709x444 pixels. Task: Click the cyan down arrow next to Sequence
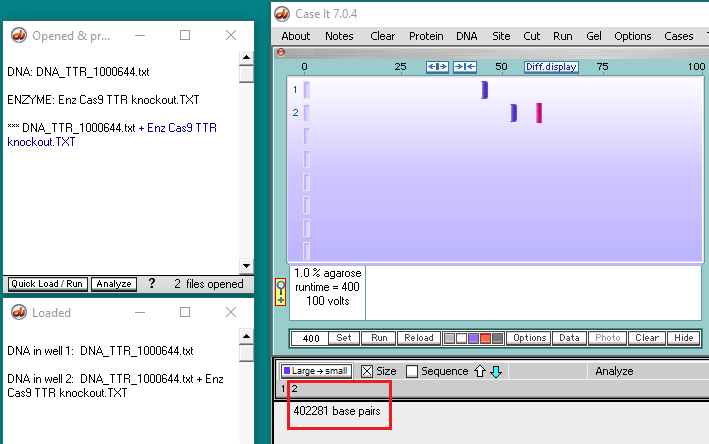pyautogui.click(x=496, y=372)
